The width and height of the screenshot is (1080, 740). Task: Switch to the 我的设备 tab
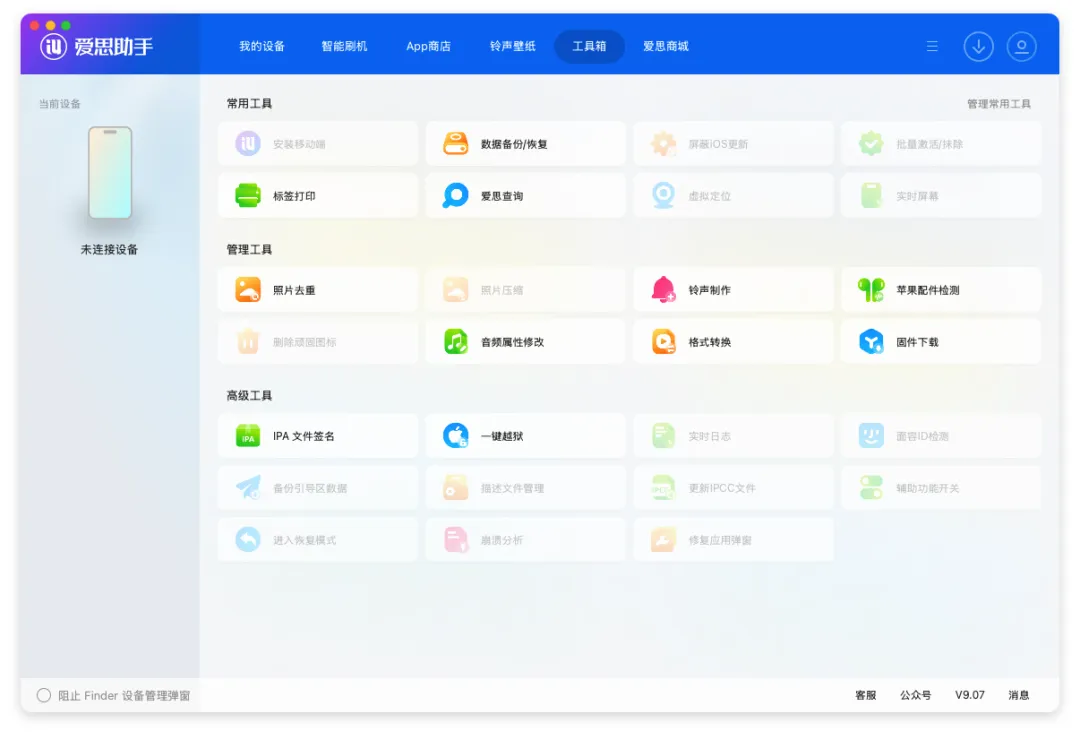262,46
